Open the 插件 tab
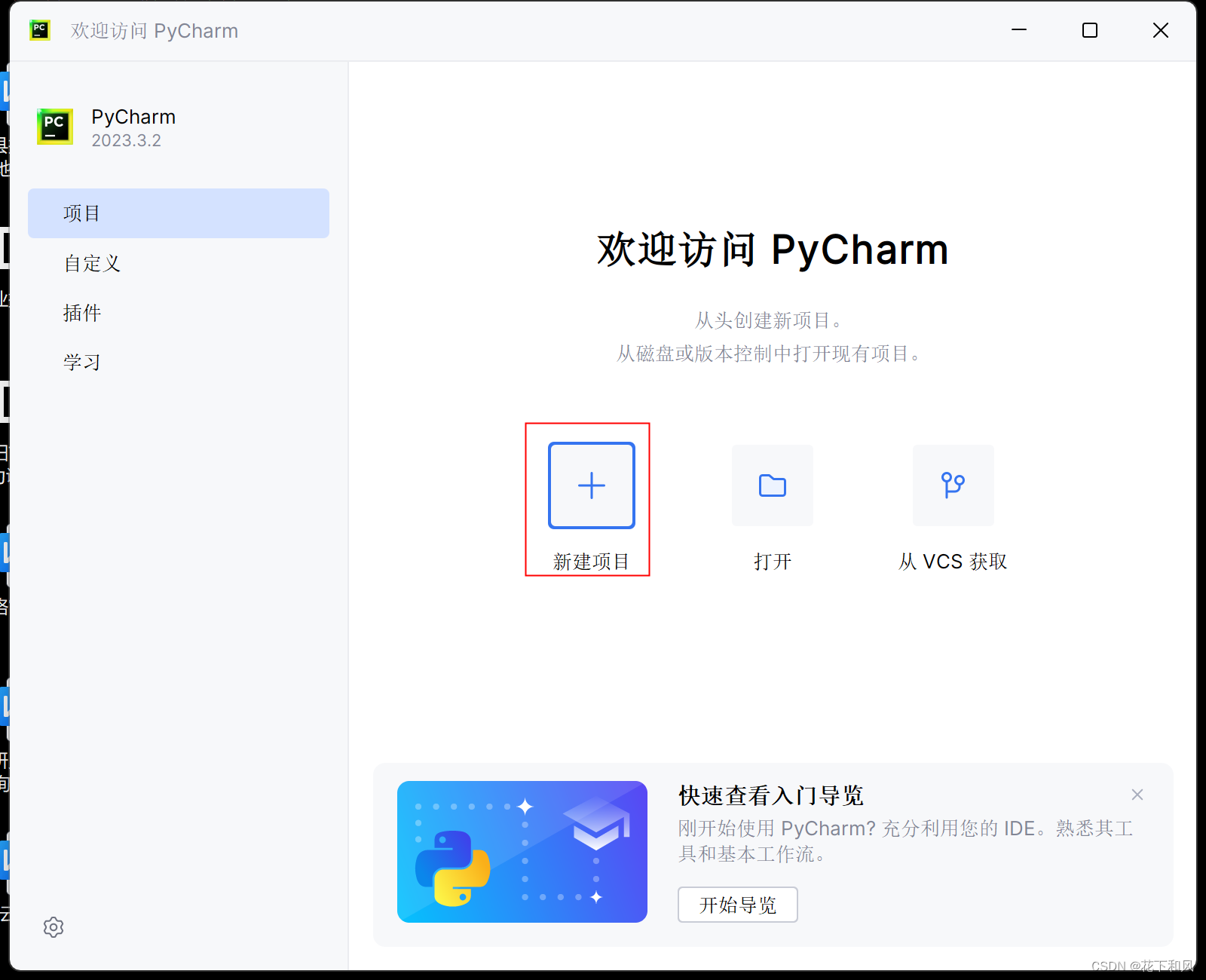The height and width of the screenshot is (980, 1206). point(179,313)
